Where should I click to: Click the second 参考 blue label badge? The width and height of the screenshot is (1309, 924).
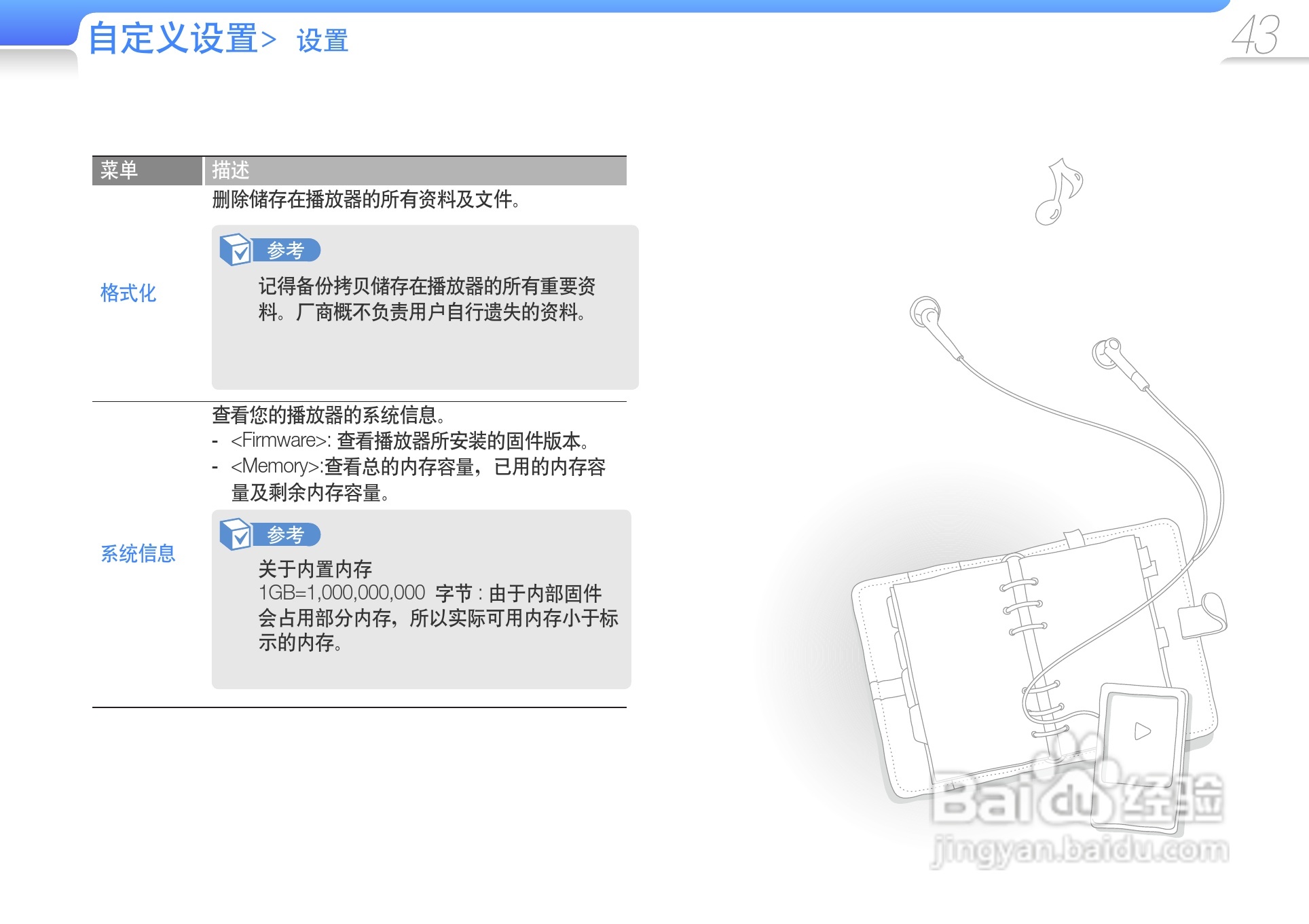pos(286,534)
